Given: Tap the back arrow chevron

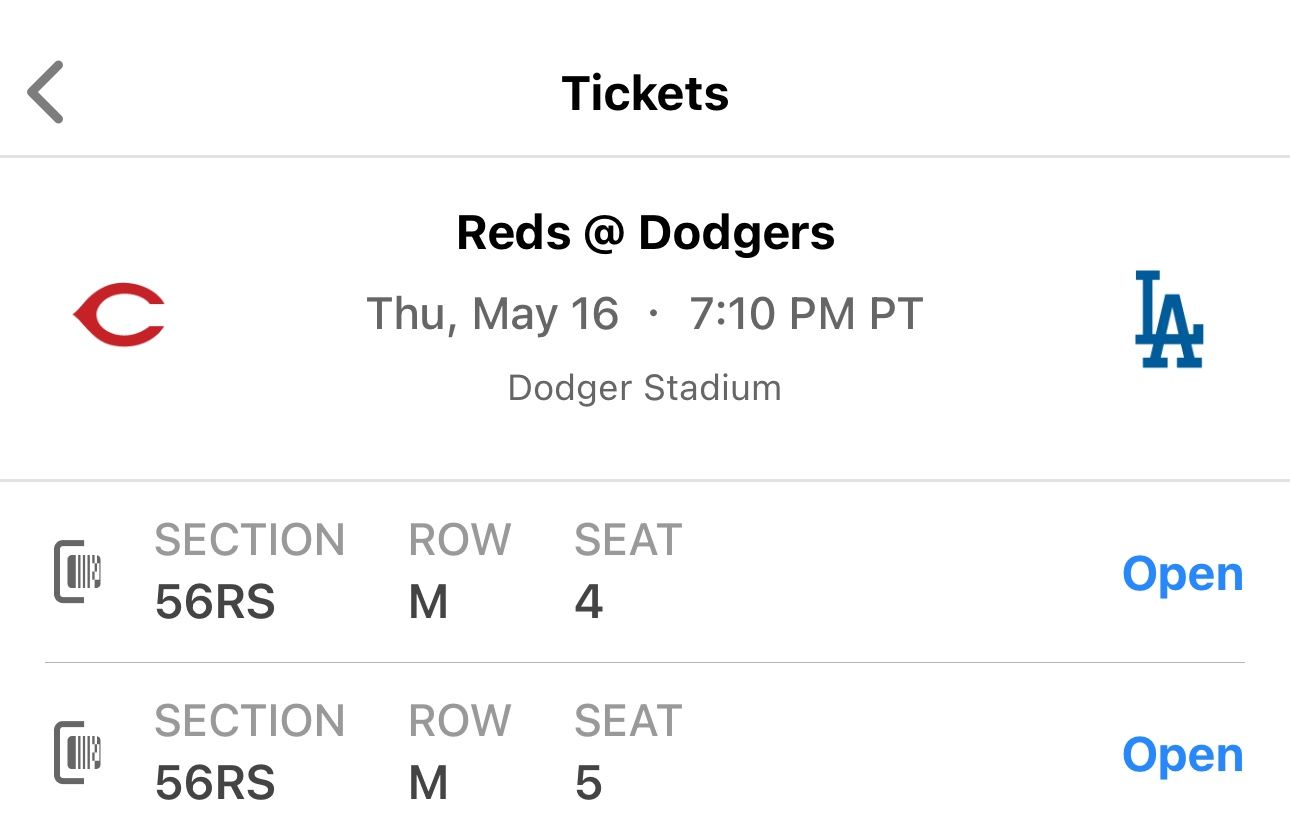Looking at the screenshot, I should pos(46,92).
